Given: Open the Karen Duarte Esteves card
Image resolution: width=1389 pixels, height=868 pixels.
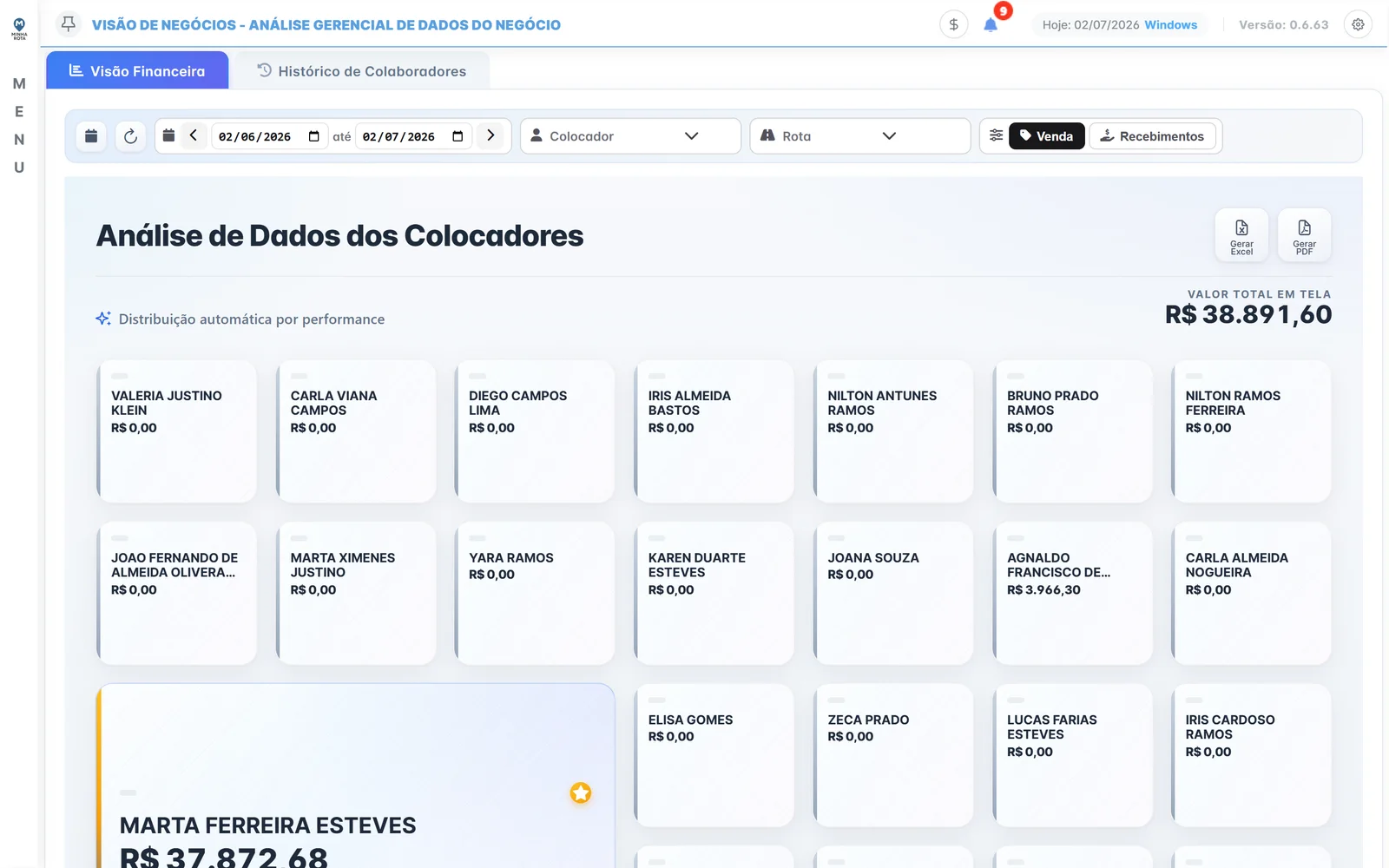Looking at the screenshot, I should pyautogui.click(x=714, y=594).
